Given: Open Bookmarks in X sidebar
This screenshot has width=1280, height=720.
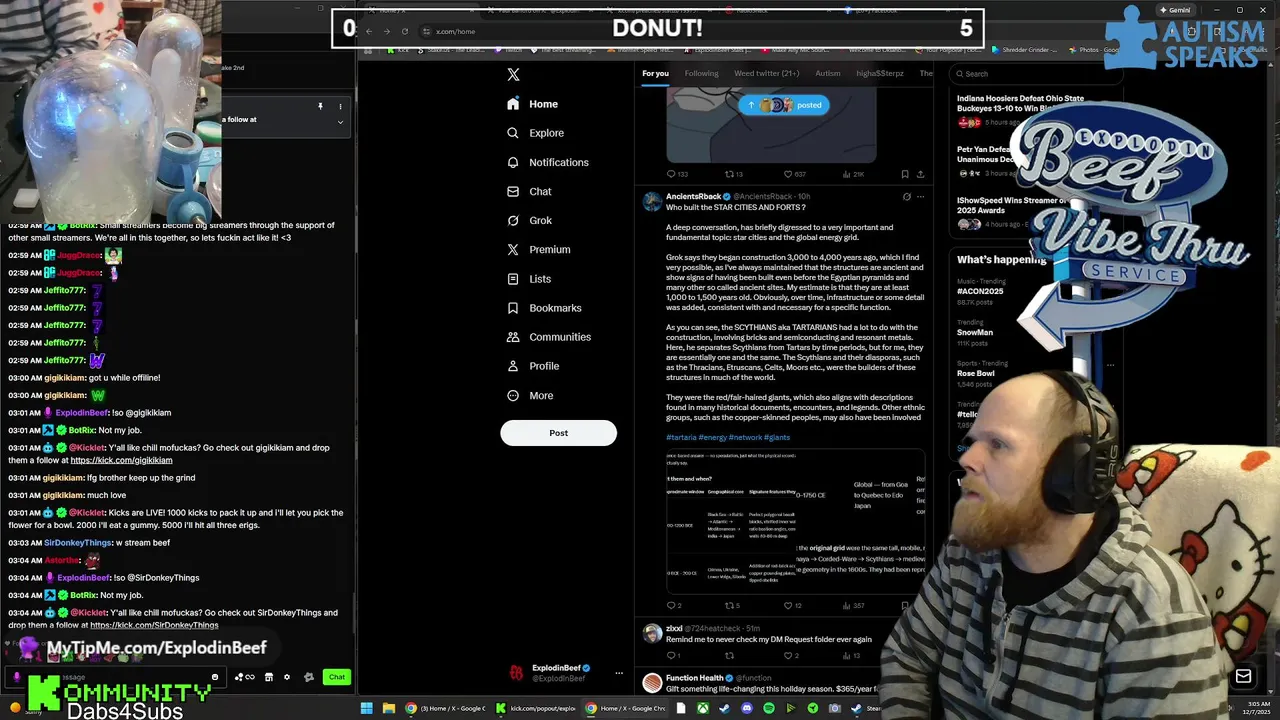Looking at the screenshot, I should tap(544, 308).
